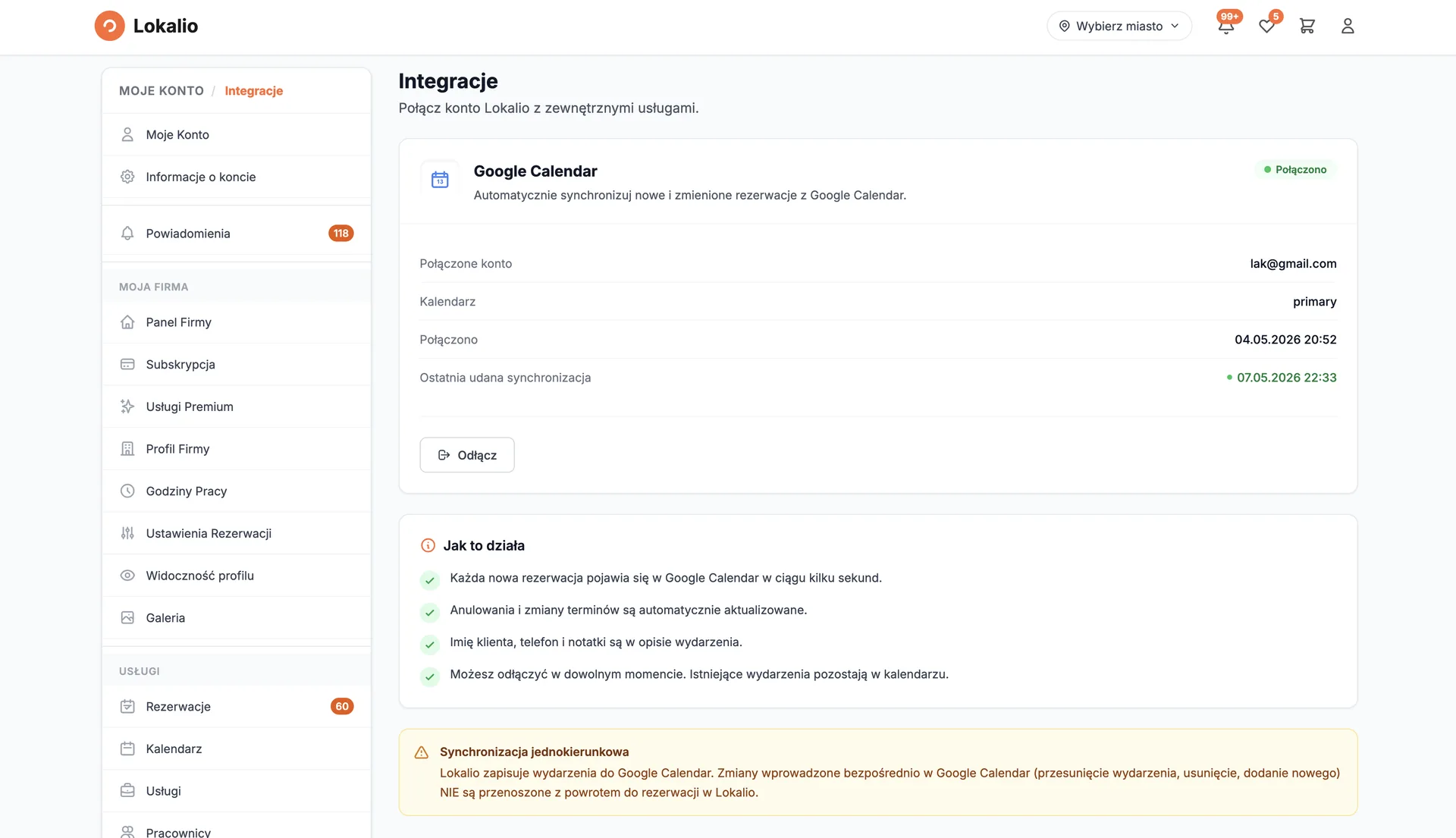The height and width of the screenshot is (838, 1456).
Task: Open the Wybierz miasto city dropdown
Action: click(x=1119, y=26)
